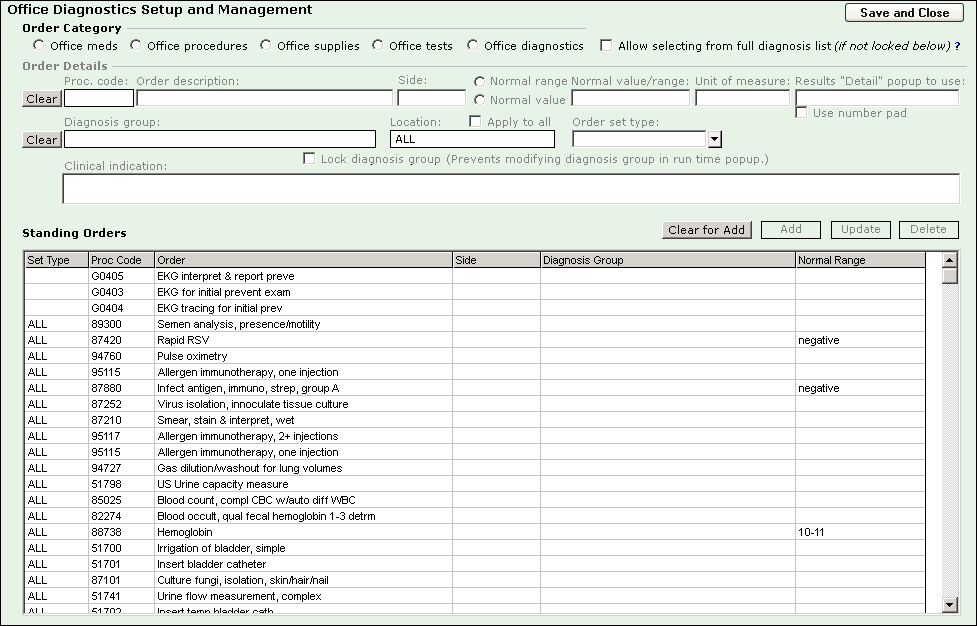977x626 pixels.
Task: Click proc code cell '94760'
Action: click(122, 356)
